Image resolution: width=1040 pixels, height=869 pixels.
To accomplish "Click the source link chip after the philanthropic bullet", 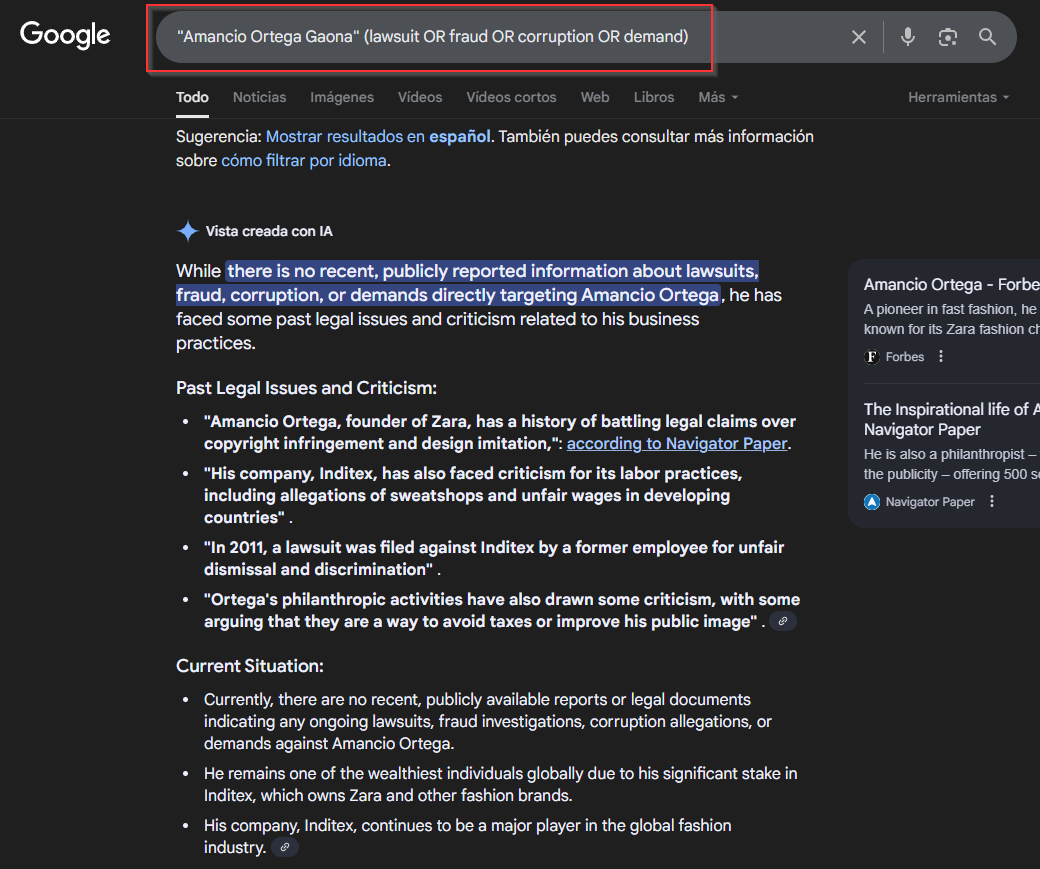I will pyautogui.click(x=783, y=622).
